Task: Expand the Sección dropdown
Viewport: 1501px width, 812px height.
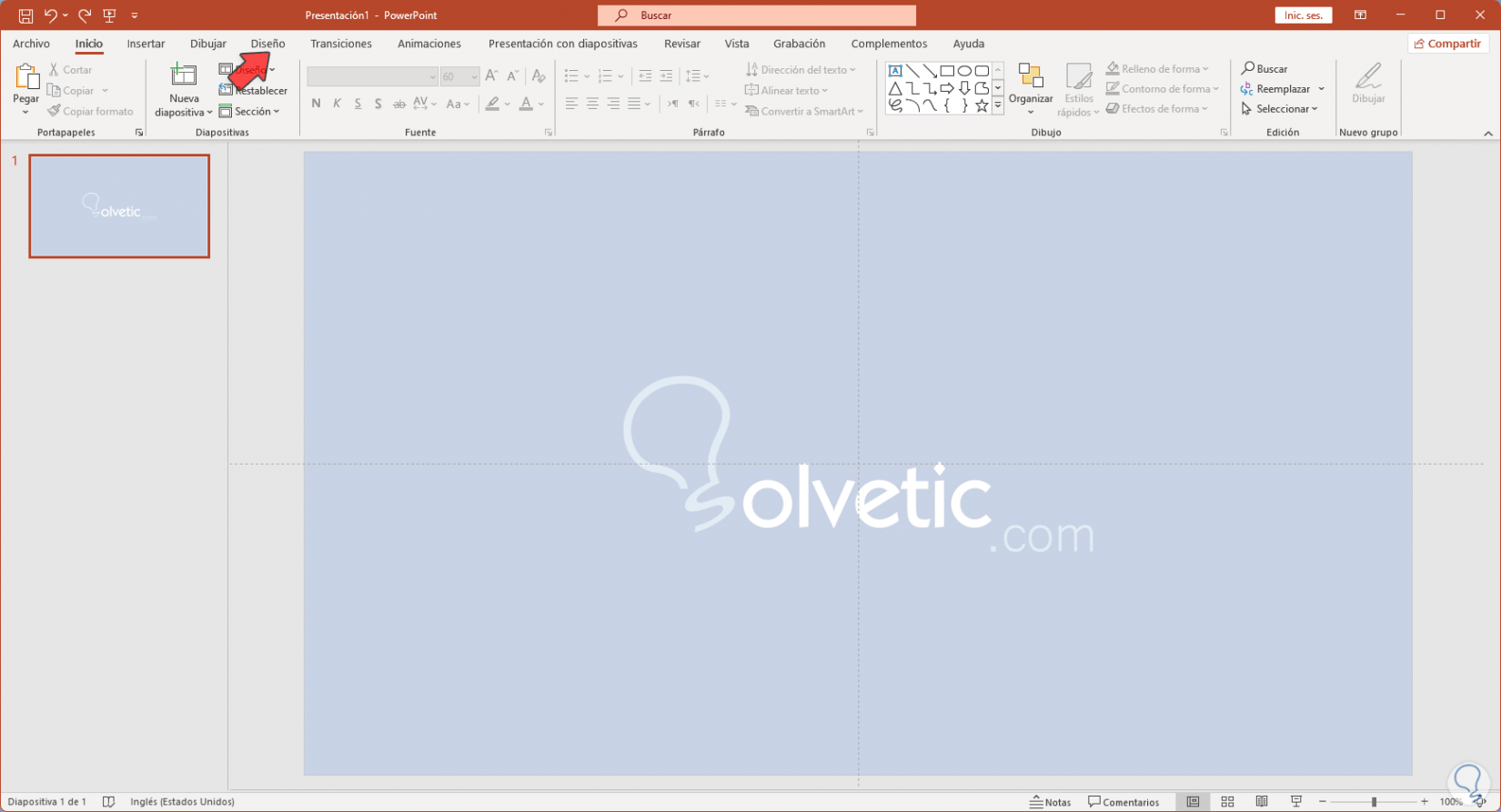Action: coord(249,111)
